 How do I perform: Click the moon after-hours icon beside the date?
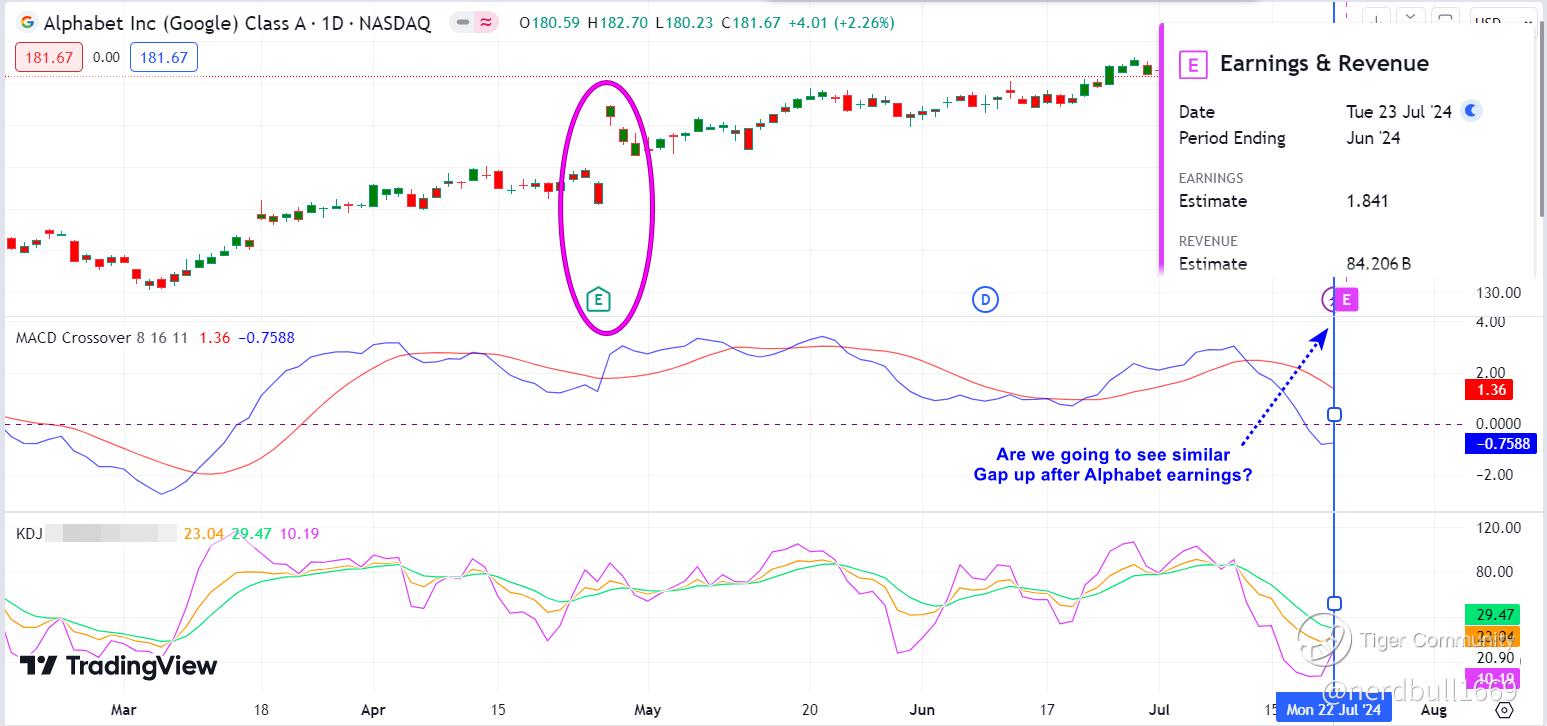tap(1471, 111)
